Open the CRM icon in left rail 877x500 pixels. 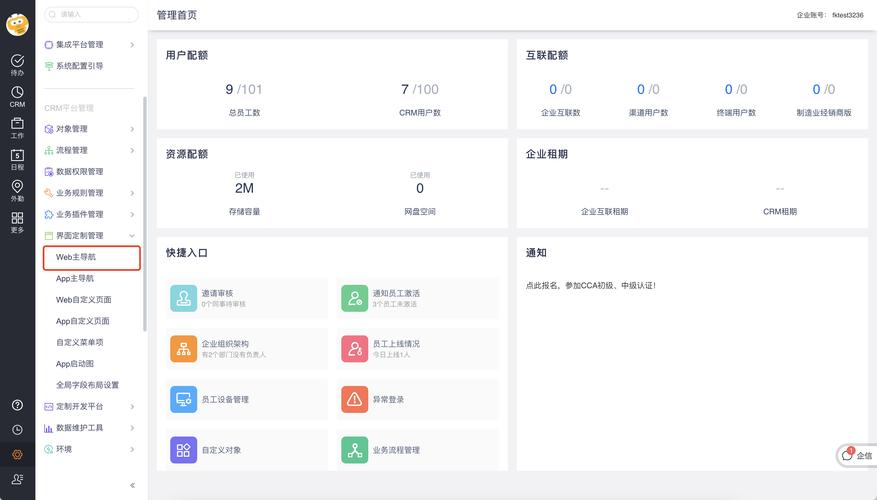tap(17, 94)
